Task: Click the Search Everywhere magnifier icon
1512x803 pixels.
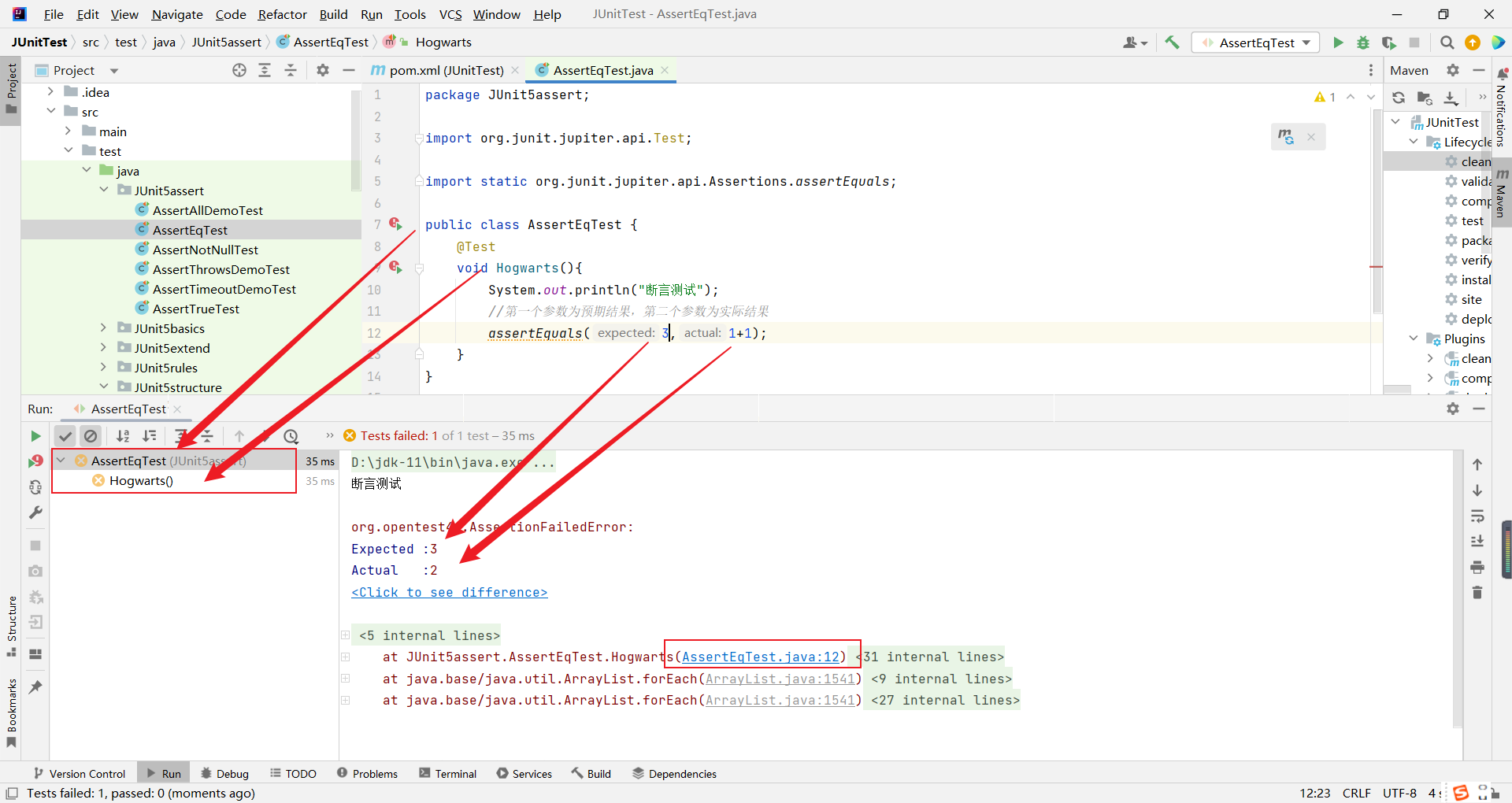Action: pyautogui.click(x=1447, y=43)
